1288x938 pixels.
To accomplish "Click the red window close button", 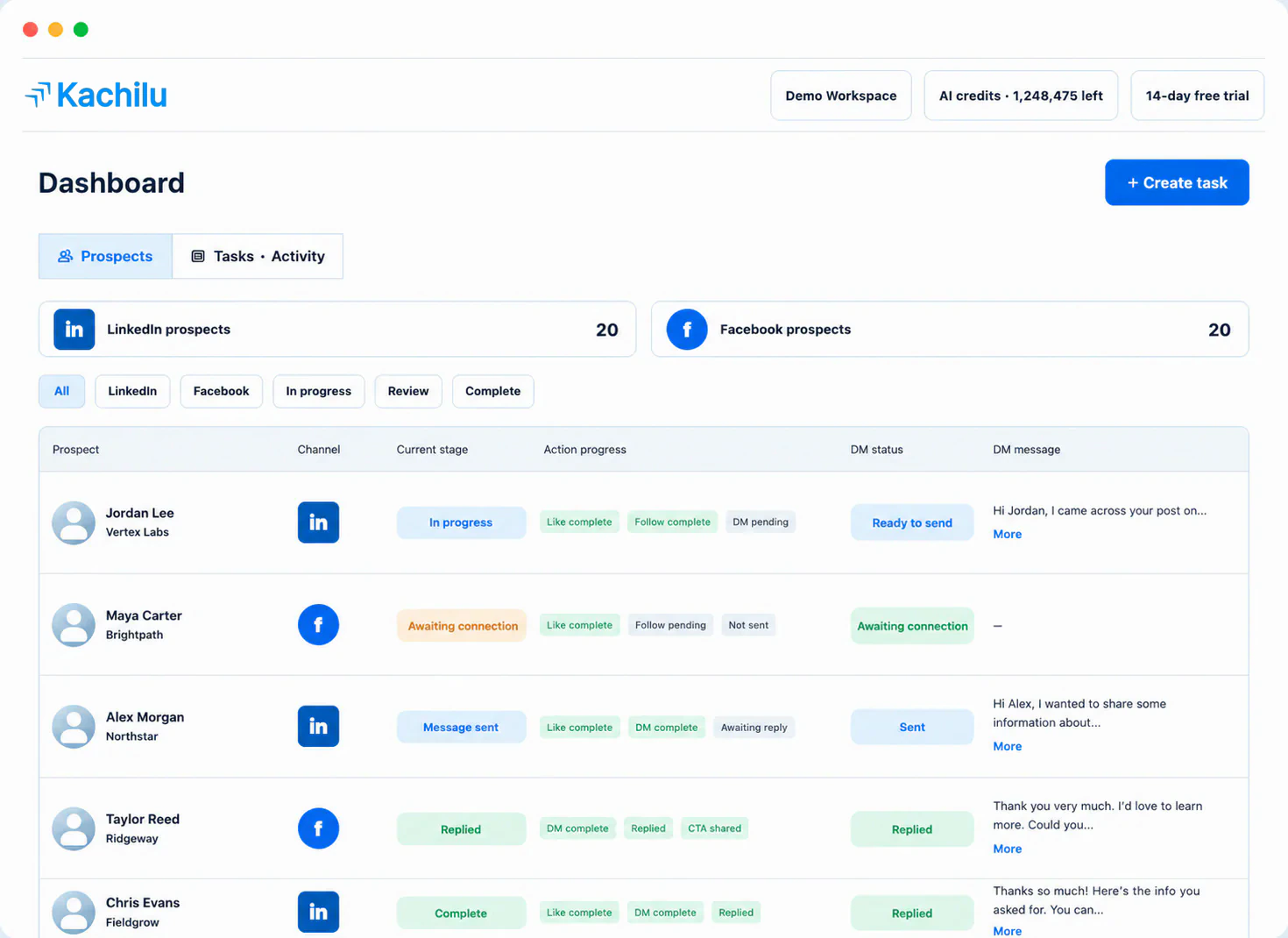I will 31,30.
